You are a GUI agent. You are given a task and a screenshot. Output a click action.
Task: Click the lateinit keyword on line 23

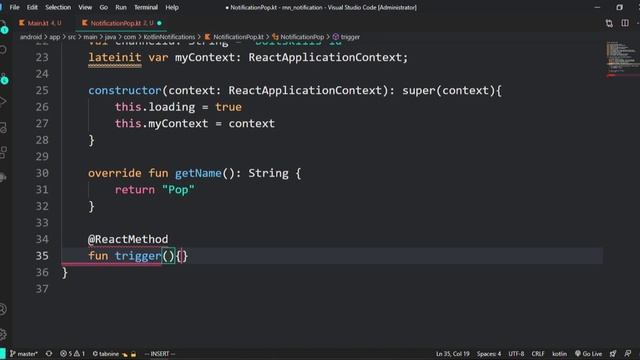click(x=115, y=58)
